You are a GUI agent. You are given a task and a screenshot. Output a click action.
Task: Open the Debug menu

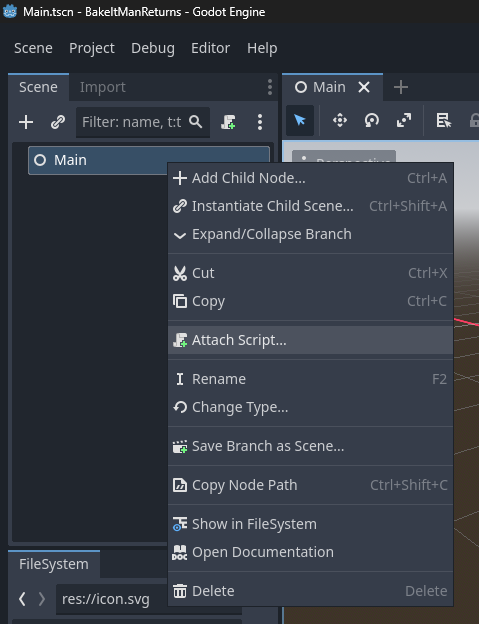(153, 48)
